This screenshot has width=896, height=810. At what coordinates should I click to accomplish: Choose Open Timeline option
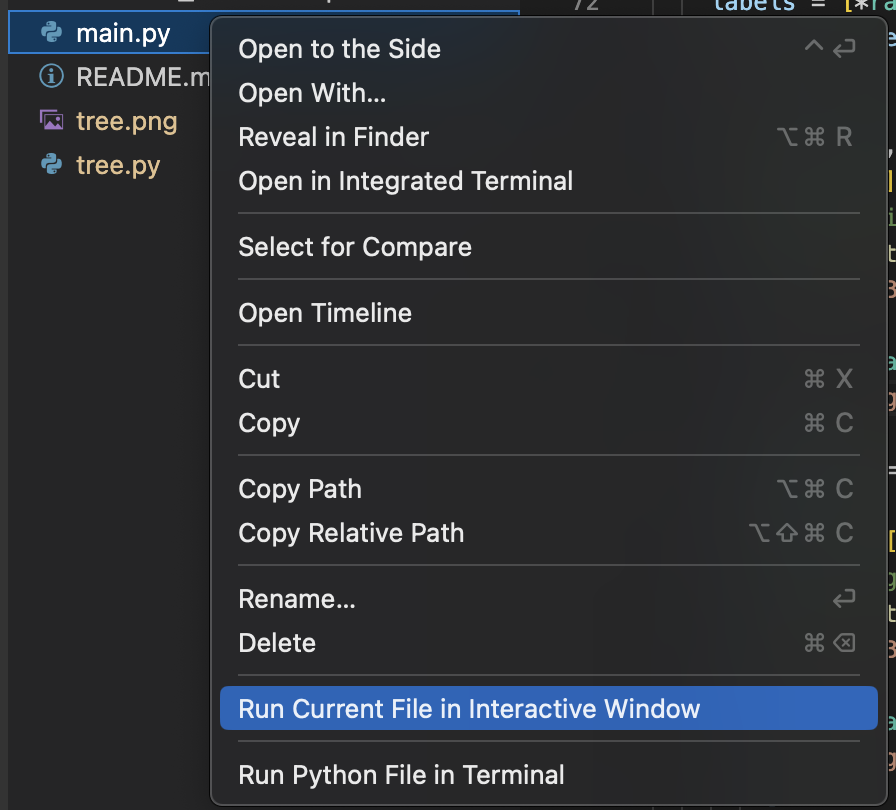tap(549, 313)
